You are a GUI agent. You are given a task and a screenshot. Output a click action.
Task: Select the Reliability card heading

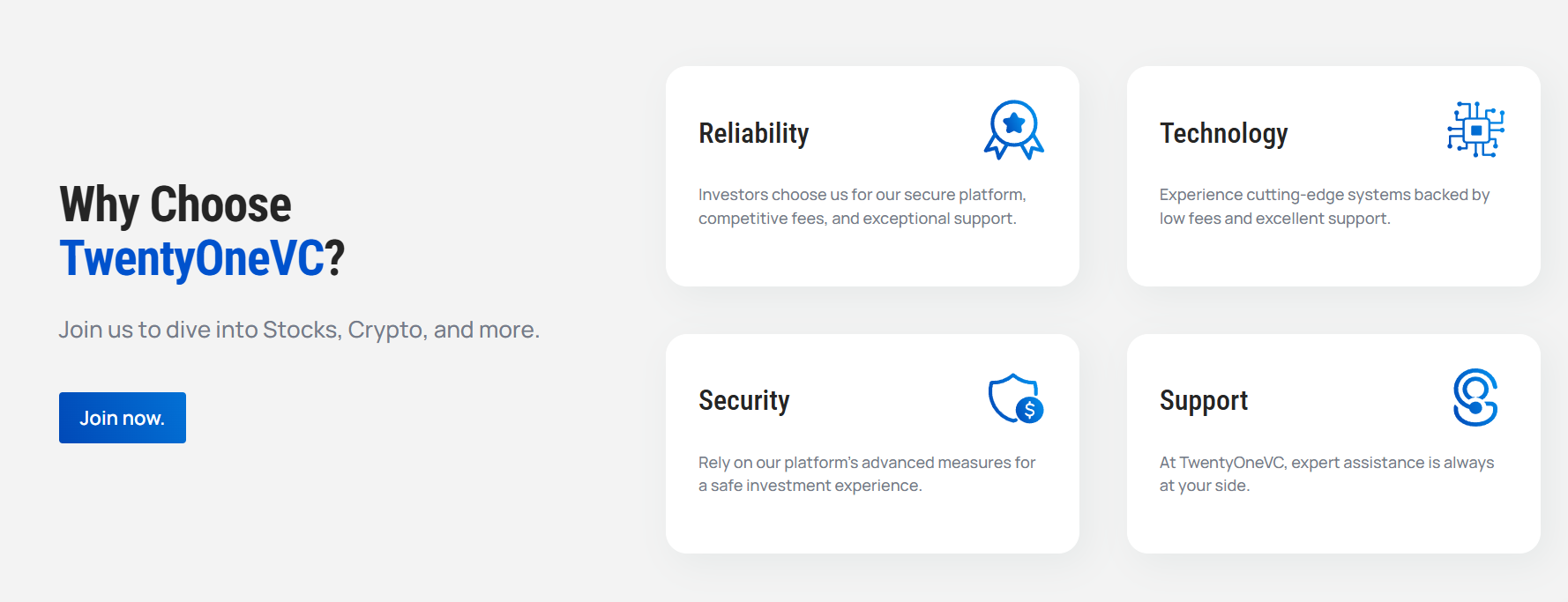click(x=754, y=133)
